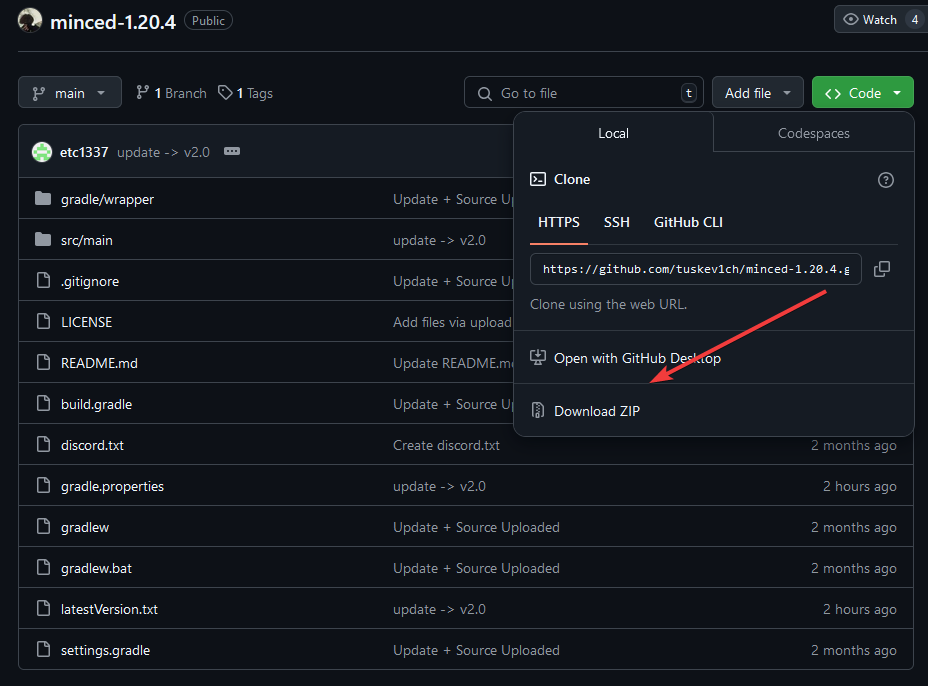Click the GitHub Desktop icon
Viewport: 928px width, 686px height.
click(537, 358)
